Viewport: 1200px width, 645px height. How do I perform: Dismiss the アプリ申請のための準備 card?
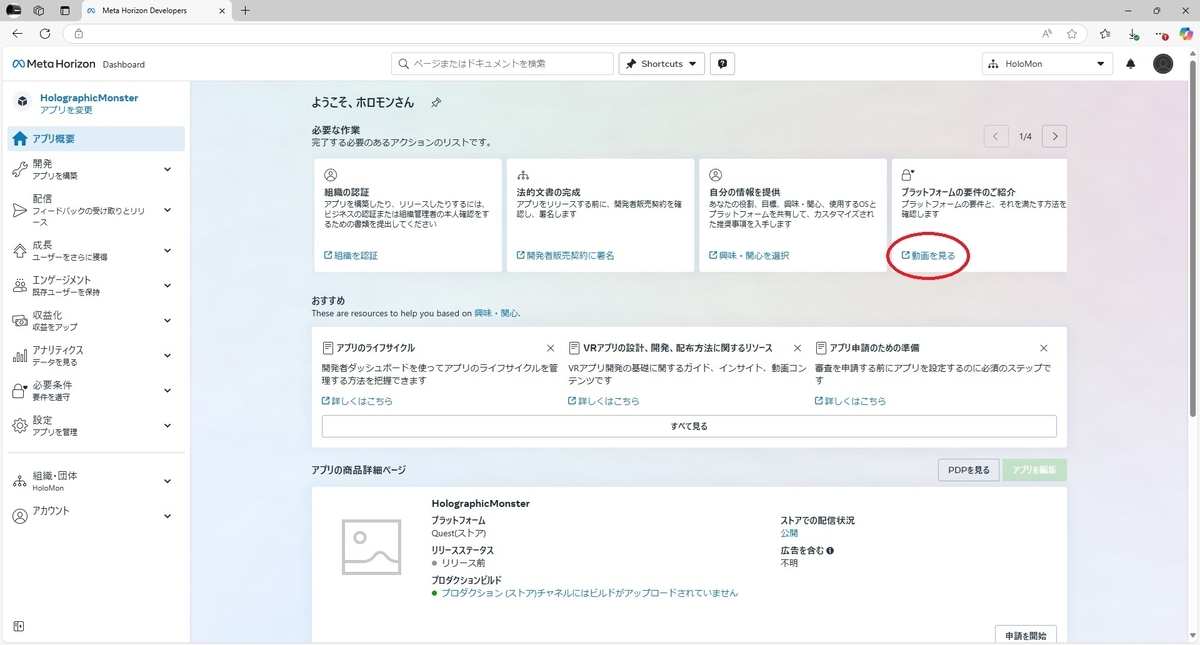[1044, 348]
